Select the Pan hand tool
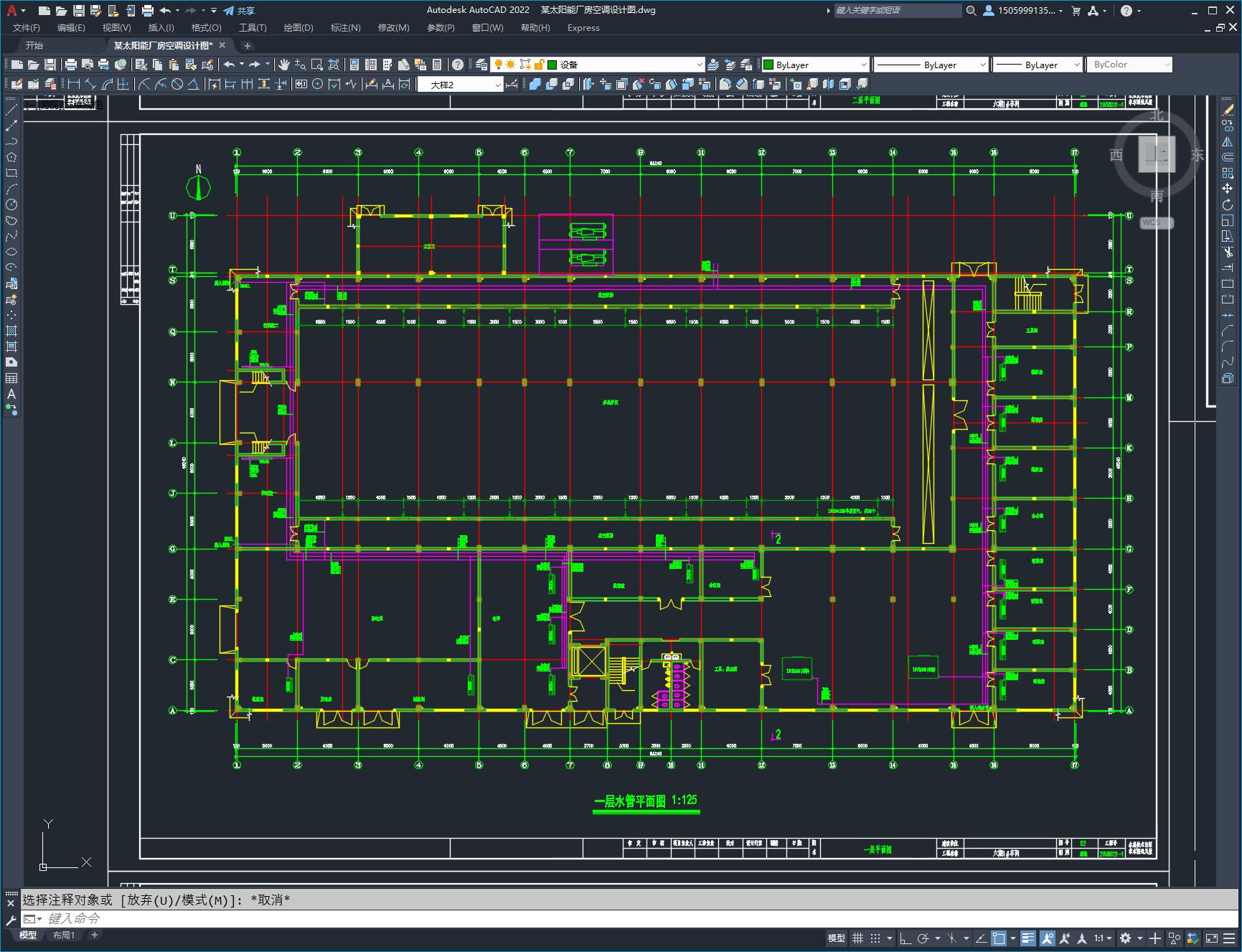Screen dimensions: 1242x952 284,65
